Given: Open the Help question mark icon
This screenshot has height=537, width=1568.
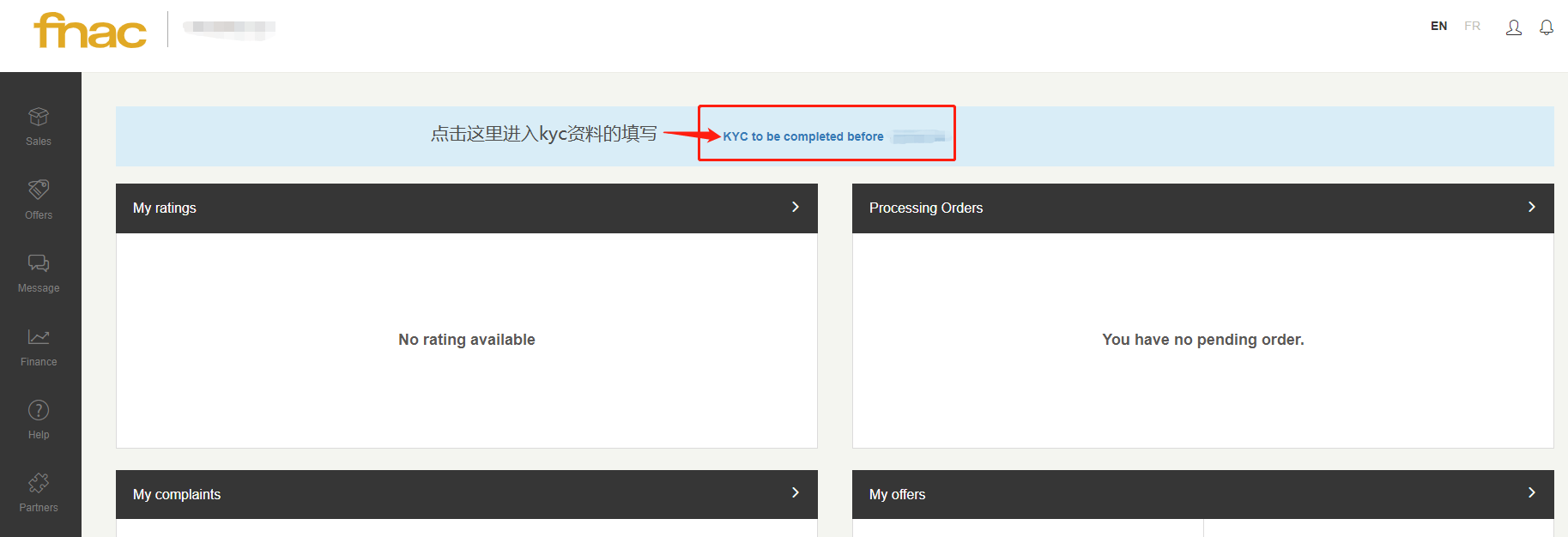Looking at the screenshot, I should coord(39,410).
